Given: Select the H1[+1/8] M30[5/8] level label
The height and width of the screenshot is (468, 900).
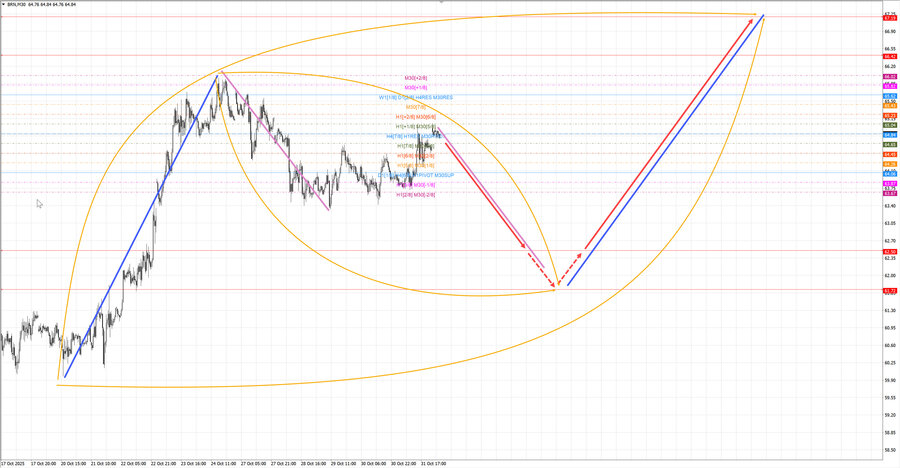Looking at the screenshot, I should click(x=416, y=126).
